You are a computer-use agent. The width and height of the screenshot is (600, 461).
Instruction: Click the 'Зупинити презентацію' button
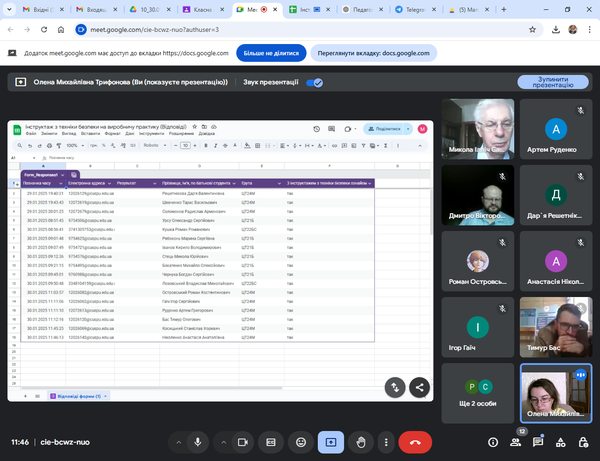pos(552,83)
